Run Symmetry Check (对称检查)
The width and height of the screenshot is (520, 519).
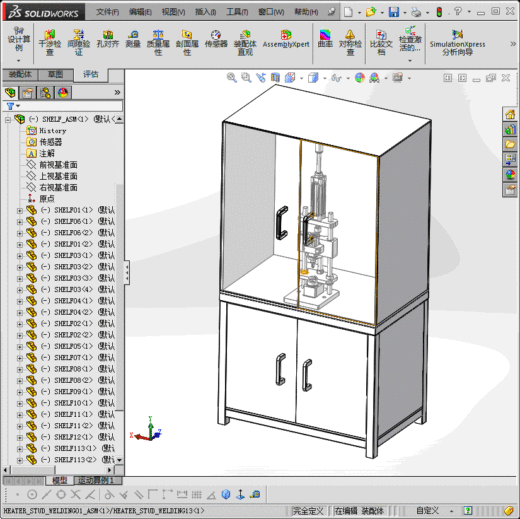(350, 43)
